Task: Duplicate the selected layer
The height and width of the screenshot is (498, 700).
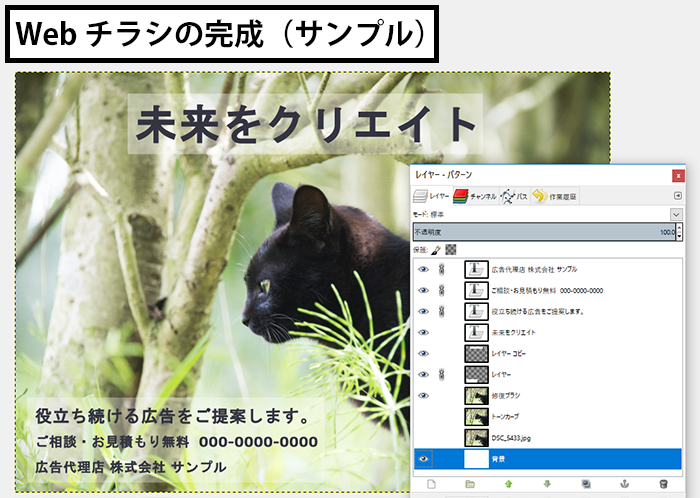Action: tap(586, 484)
